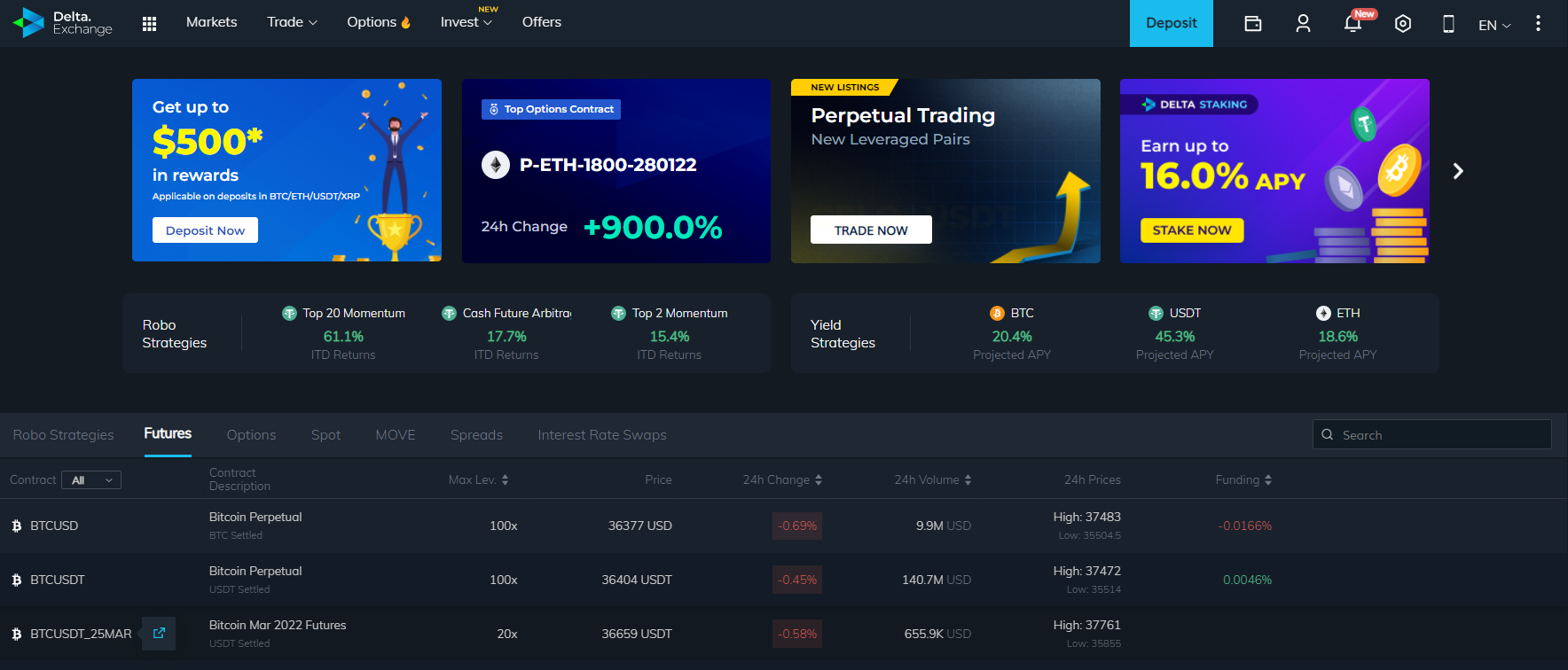This screenshot has width=1568, height=670.
Task: Open the Contract All filter dropdown
Action: 91,479
